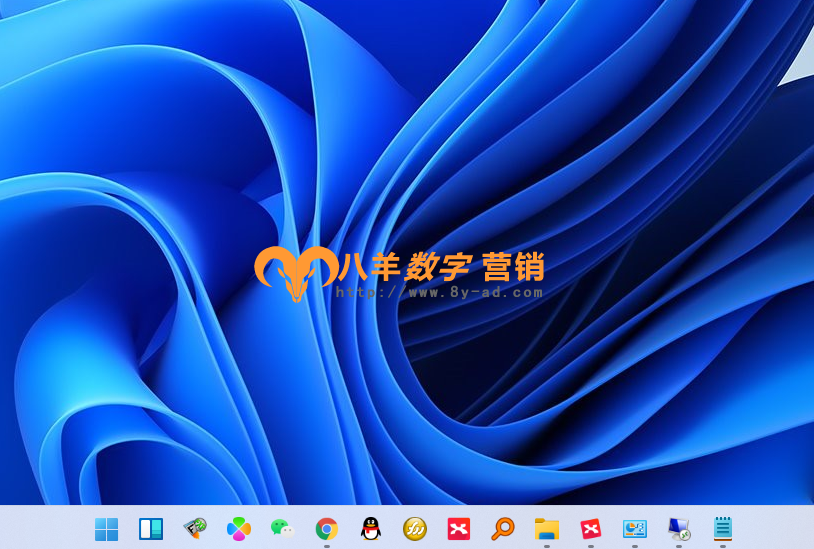Open the Widgets panel from taskbar
814x549 pixels.
point(151,529)
